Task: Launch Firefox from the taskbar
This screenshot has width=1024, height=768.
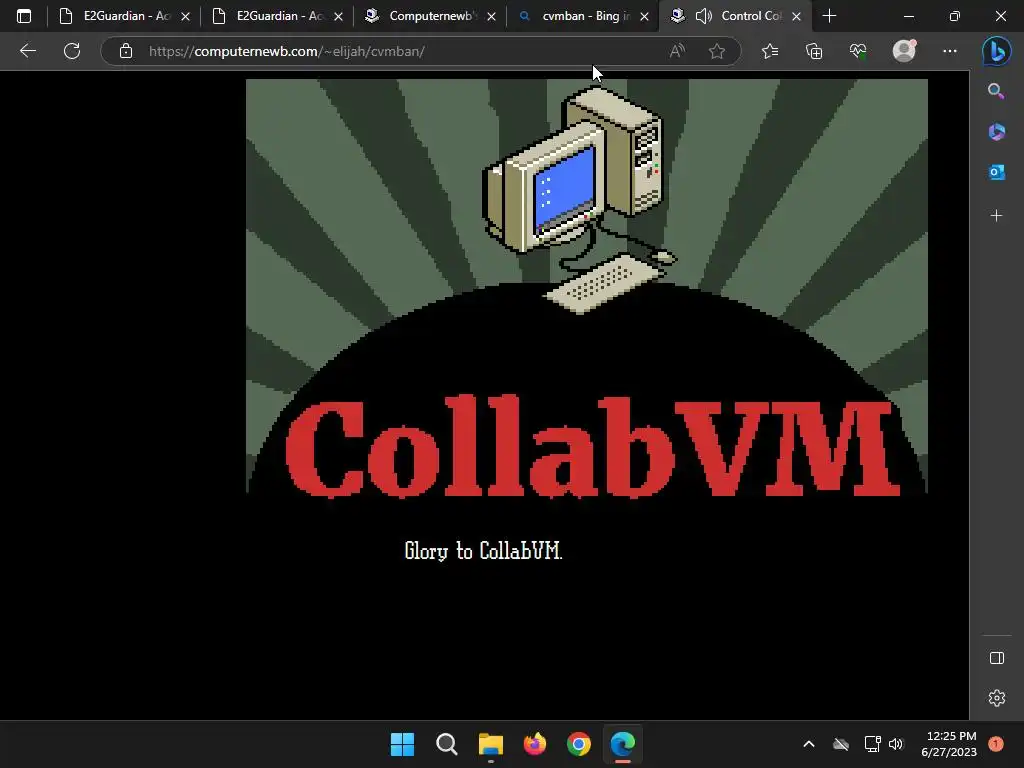Action: point(535,744)
